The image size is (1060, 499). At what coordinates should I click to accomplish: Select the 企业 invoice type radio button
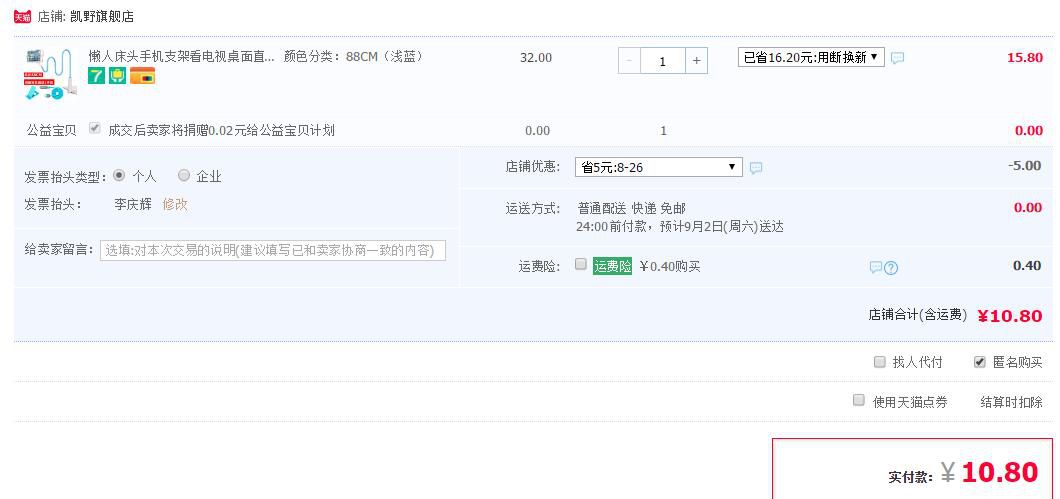[x=184, y=175]
